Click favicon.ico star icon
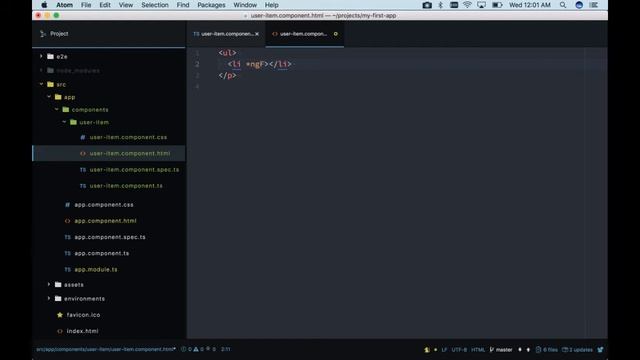 [60, 315]
